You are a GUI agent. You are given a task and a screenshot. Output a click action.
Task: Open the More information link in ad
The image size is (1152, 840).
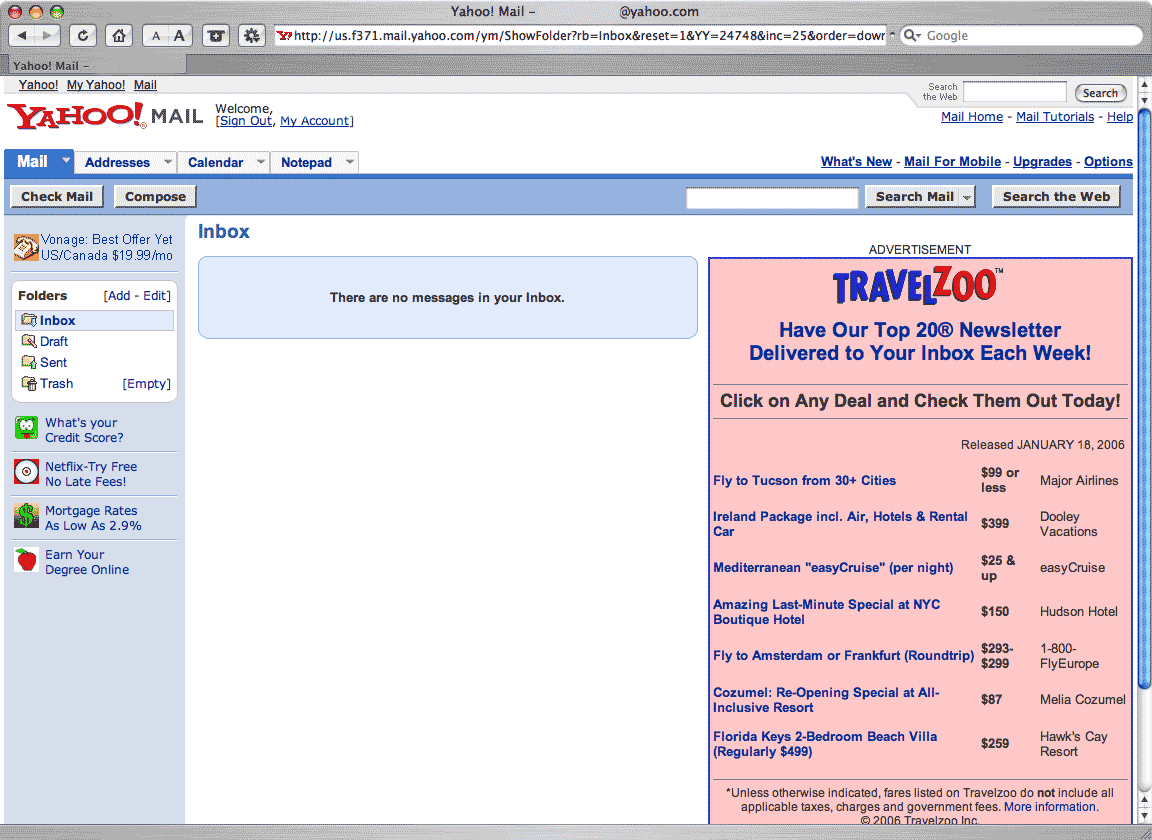coord(1050,806)
